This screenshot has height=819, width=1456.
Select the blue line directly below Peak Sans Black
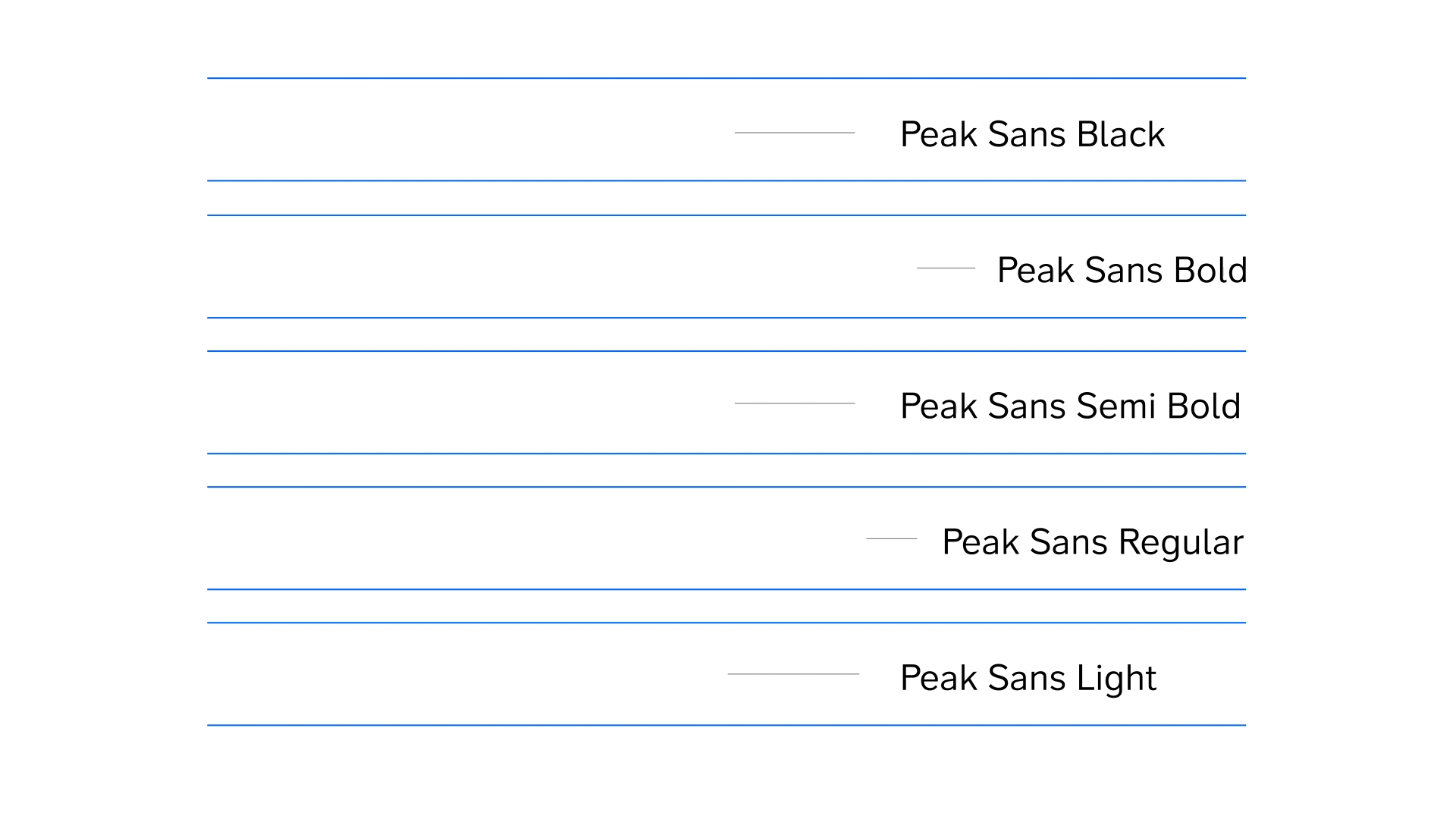tap(726, 180)
